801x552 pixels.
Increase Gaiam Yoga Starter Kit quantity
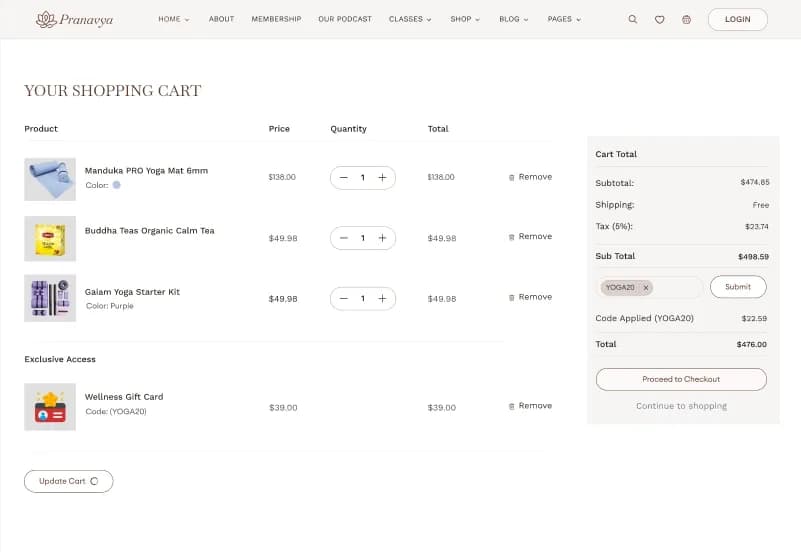382,298
